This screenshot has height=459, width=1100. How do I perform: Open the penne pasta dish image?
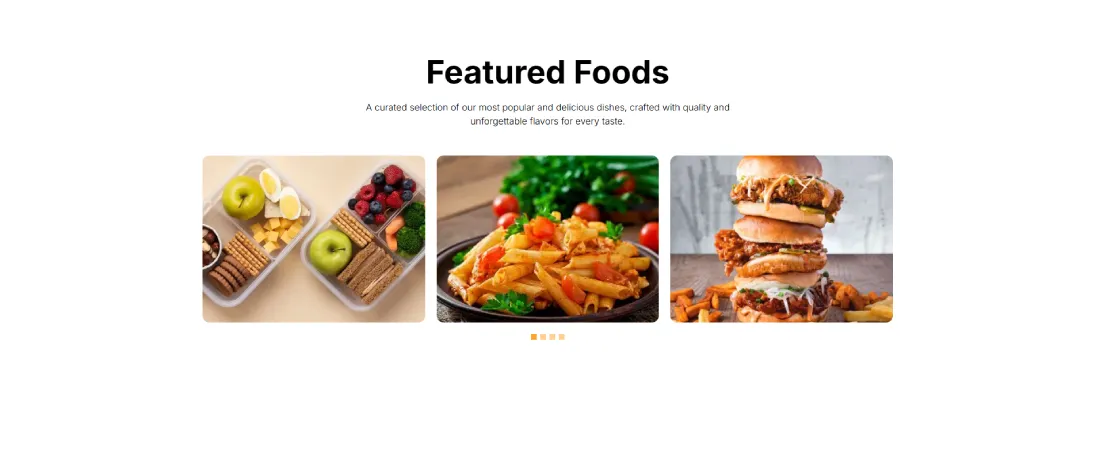tap(547, 239)
